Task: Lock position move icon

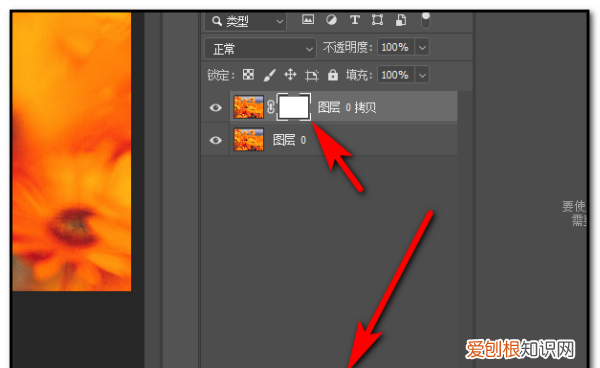Action: (x=290, y=74)
